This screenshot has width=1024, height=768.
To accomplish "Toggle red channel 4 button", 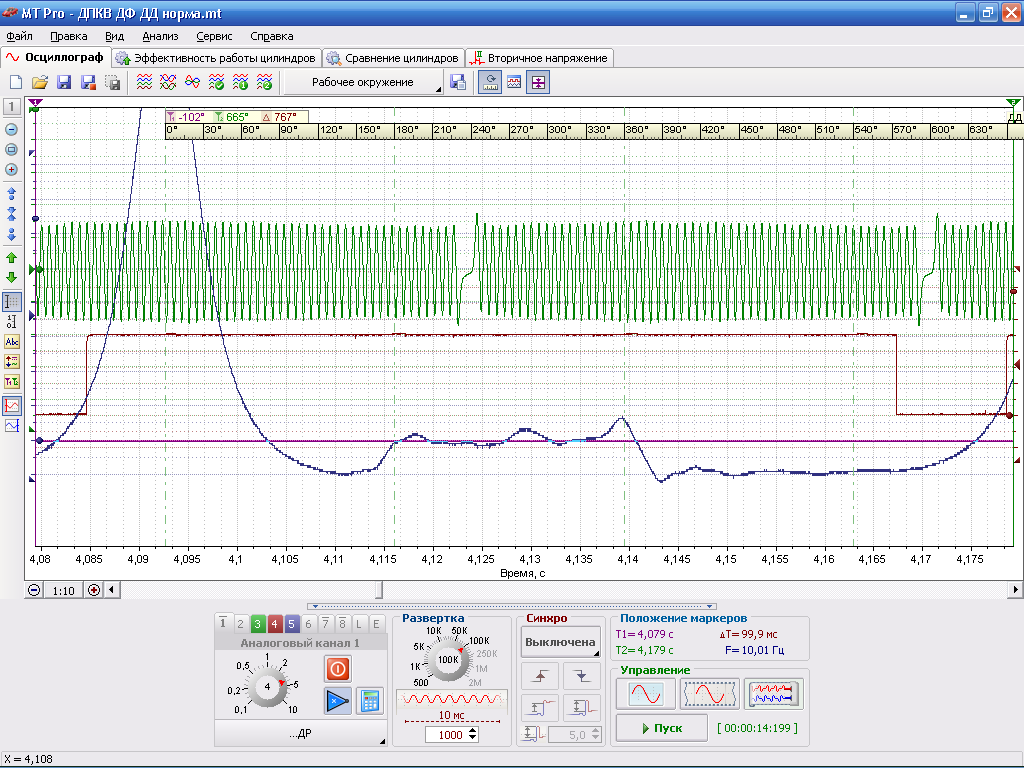I will (x=274, y=624).
